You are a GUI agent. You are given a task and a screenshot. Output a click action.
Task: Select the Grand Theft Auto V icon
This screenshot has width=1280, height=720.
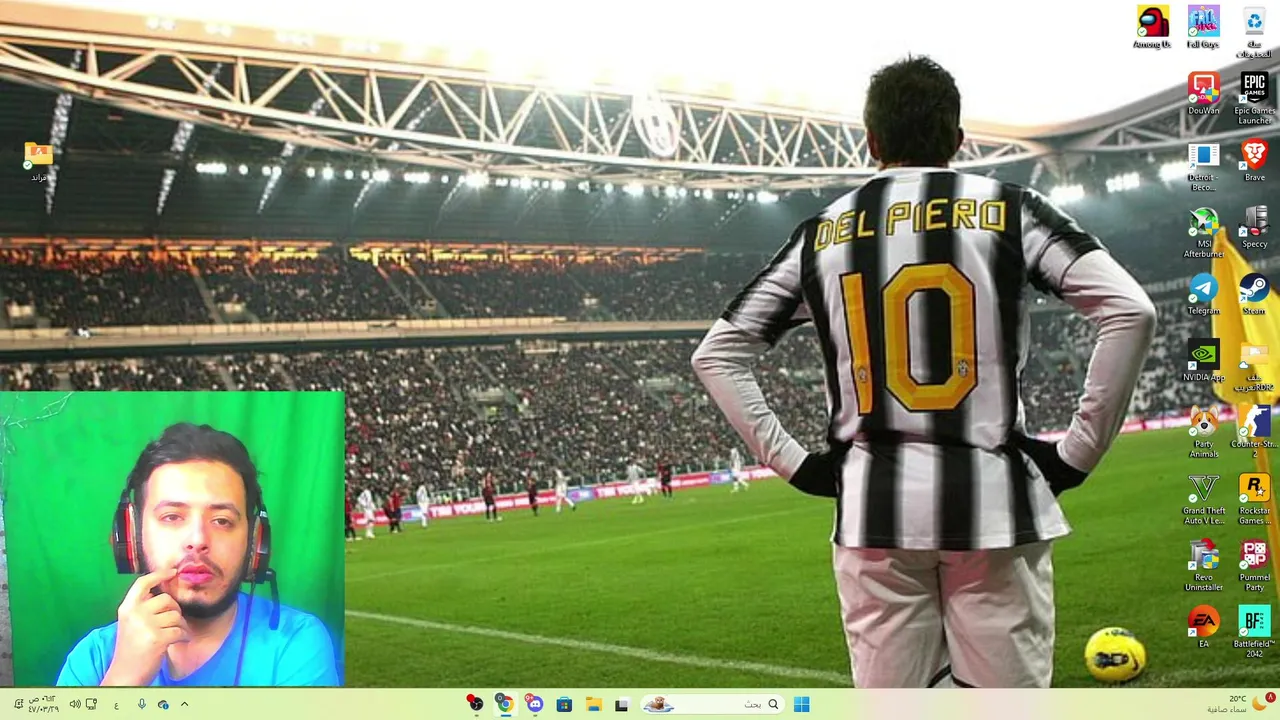coord(1203,500)
